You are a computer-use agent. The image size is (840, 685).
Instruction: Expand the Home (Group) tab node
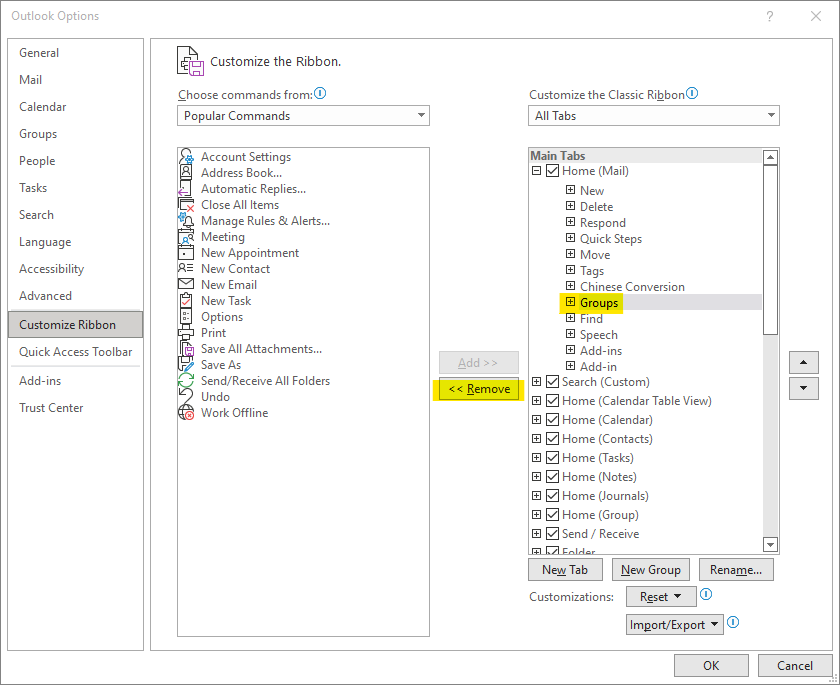coord(536,515)
